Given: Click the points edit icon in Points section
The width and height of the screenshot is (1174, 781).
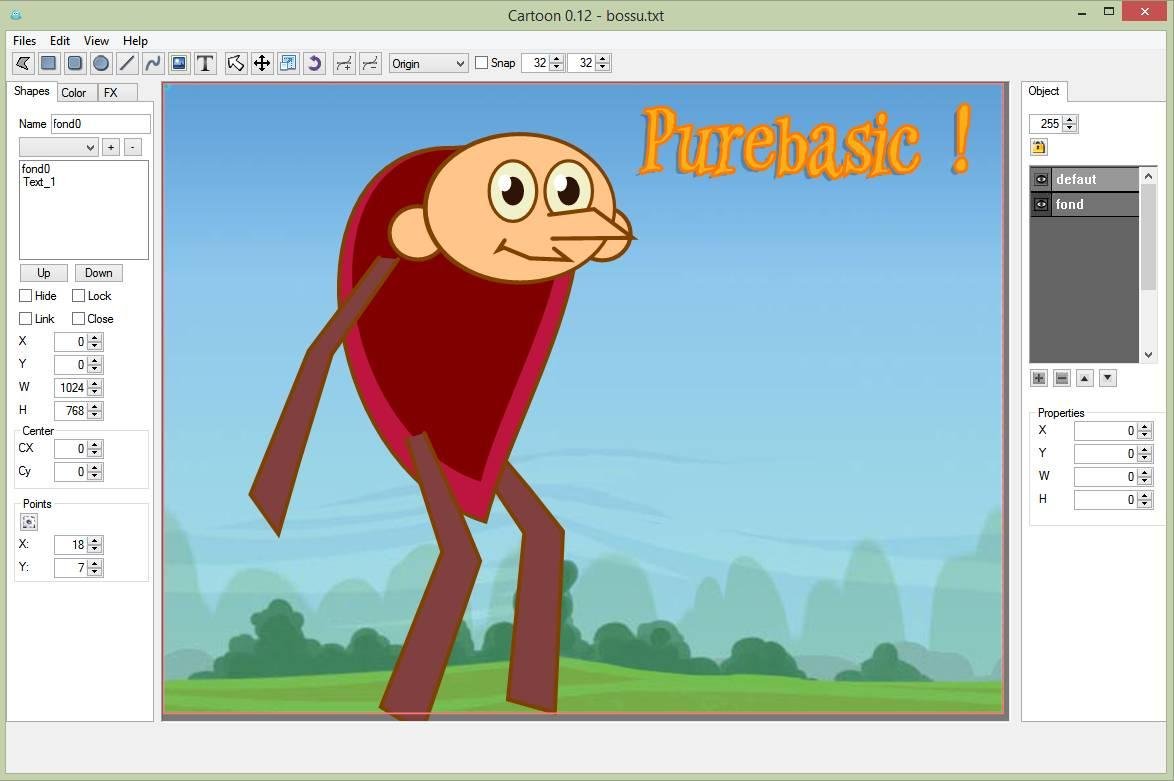Looking at the screenshot, I should point(28,521).
